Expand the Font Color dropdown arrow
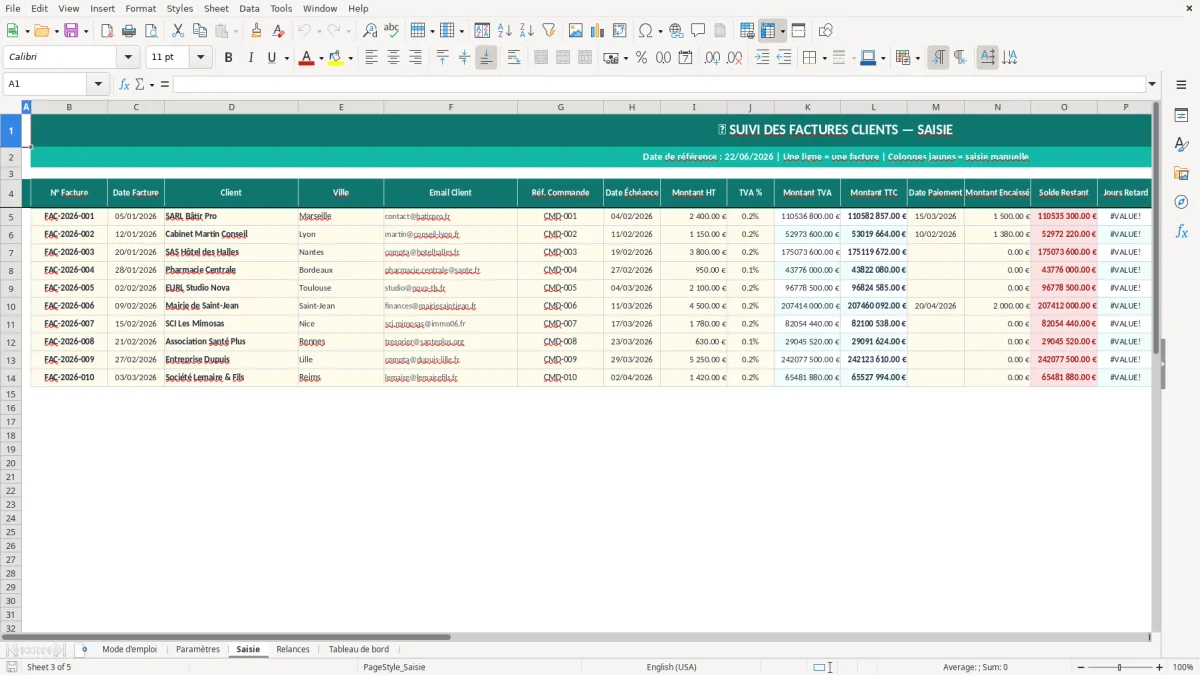This screenshot has height=675, width=1200. pos(321,58)
